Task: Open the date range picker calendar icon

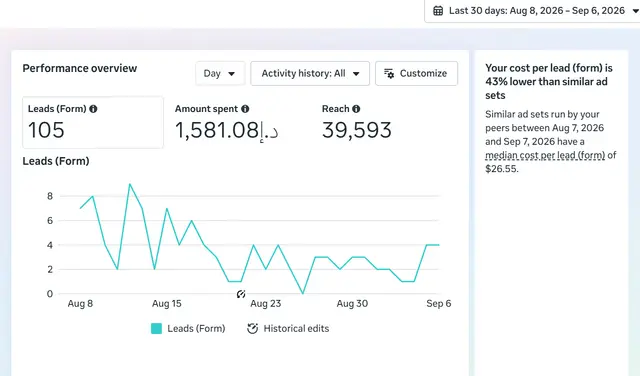Action: coord(438,11)
